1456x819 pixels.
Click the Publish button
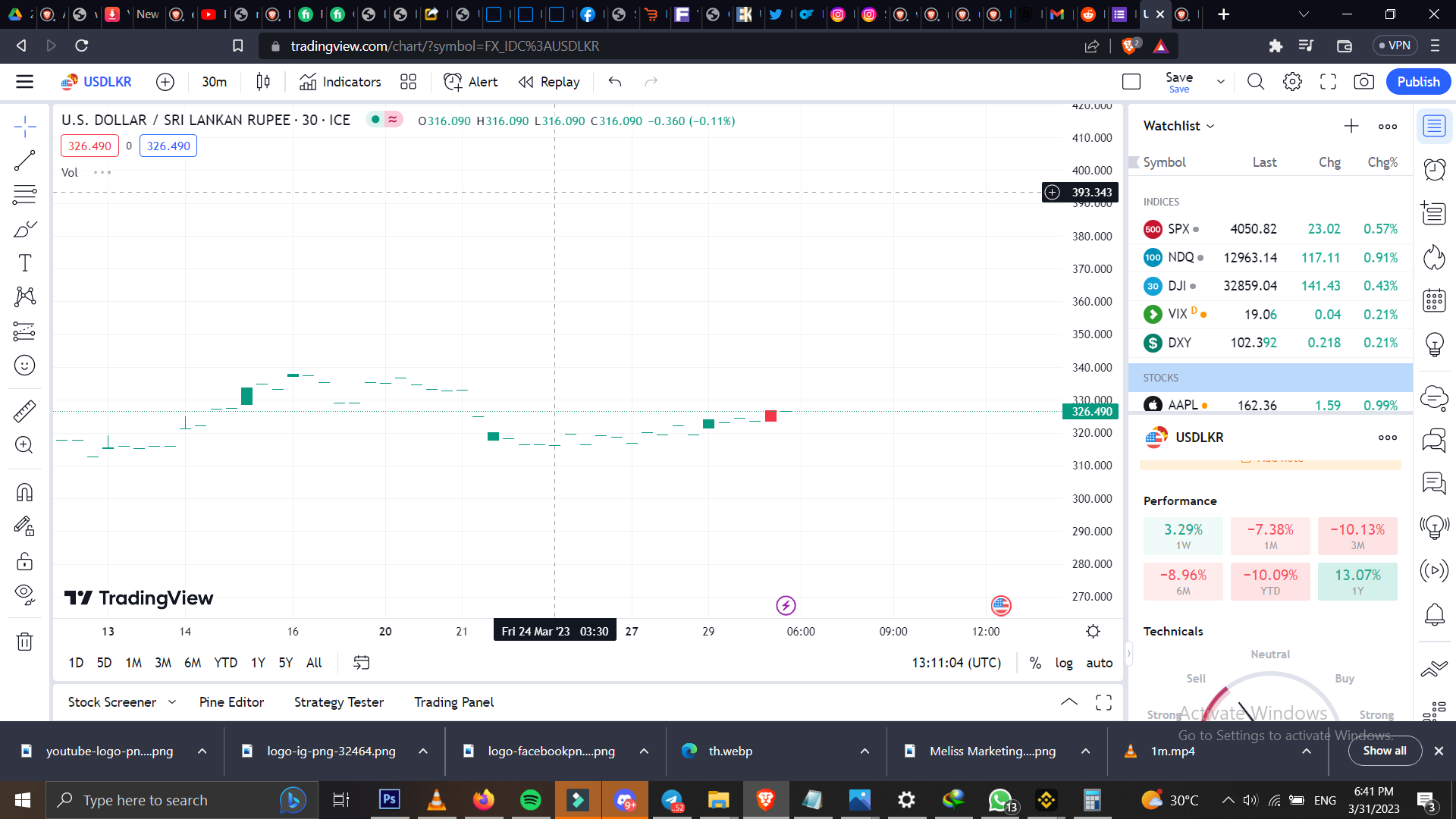coord(1418,82)
